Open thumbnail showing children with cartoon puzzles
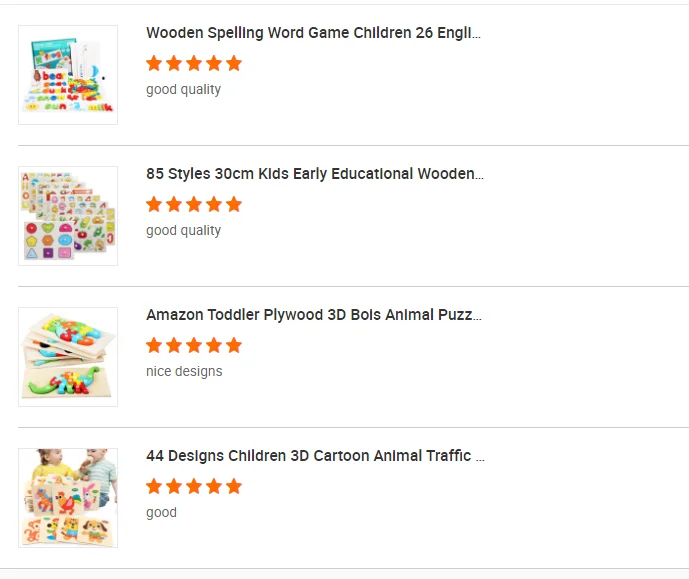Image resolution: width=689 pixels, height=579 pixels. tap(68, 498)
